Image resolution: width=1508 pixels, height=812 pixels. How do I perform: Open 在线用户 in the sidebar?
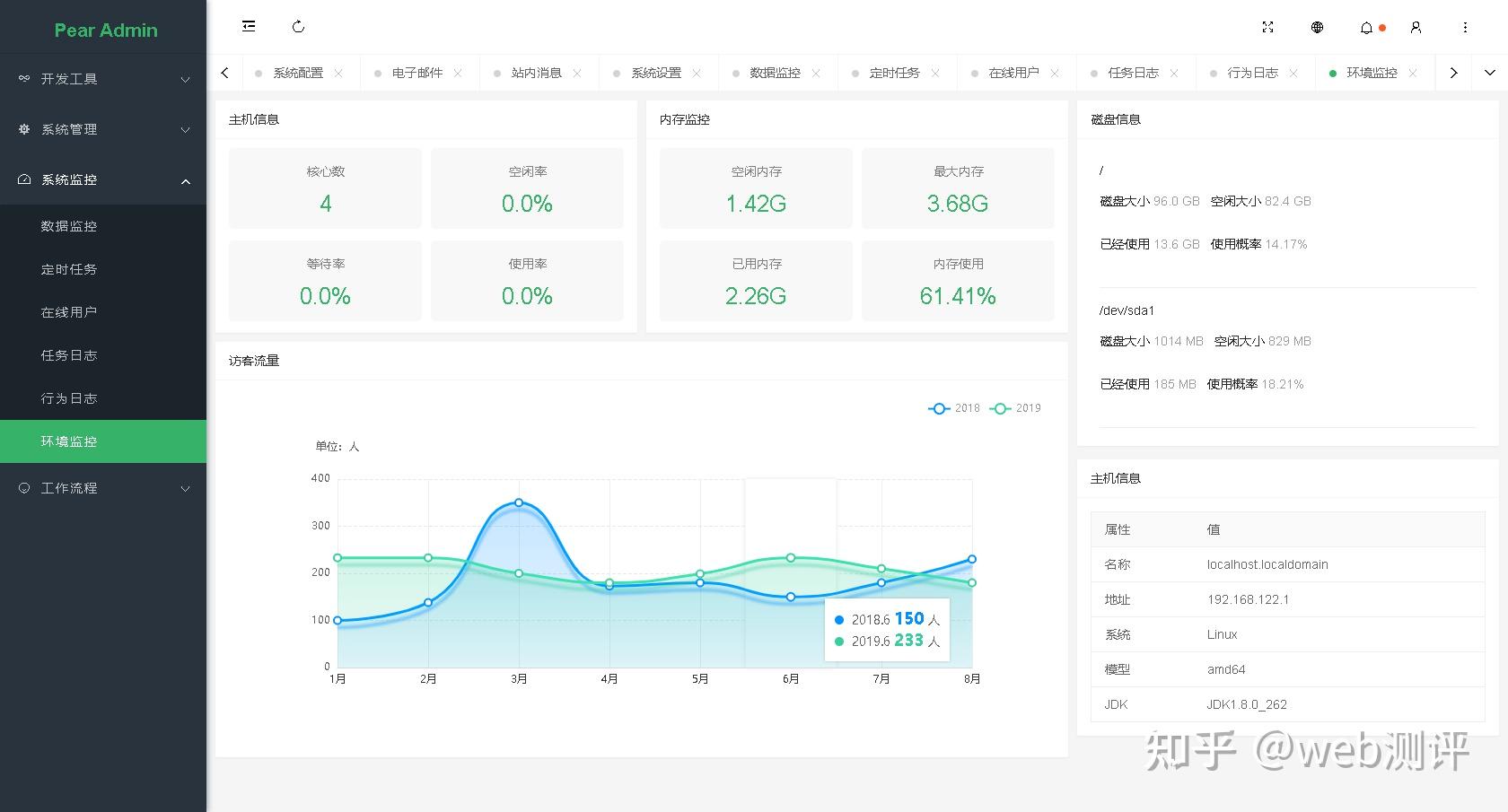point(103,312)
